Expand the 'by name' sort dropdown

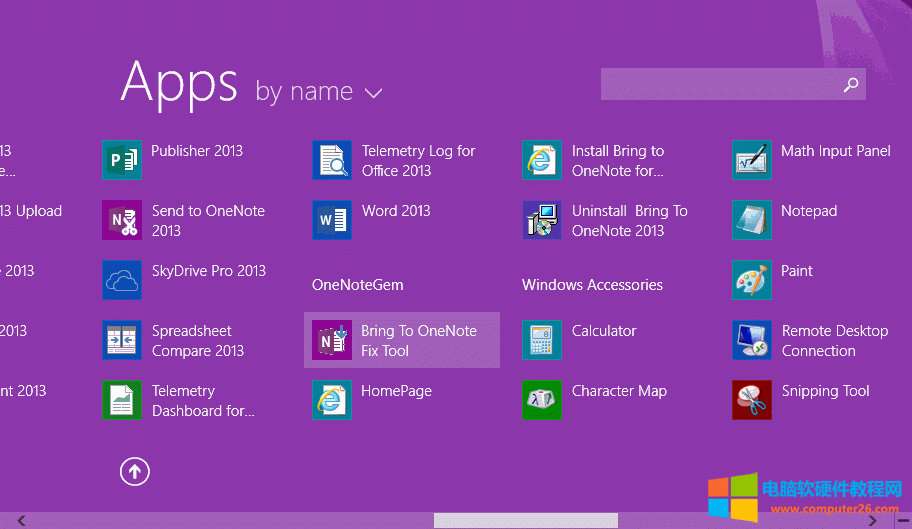point(373,93)
